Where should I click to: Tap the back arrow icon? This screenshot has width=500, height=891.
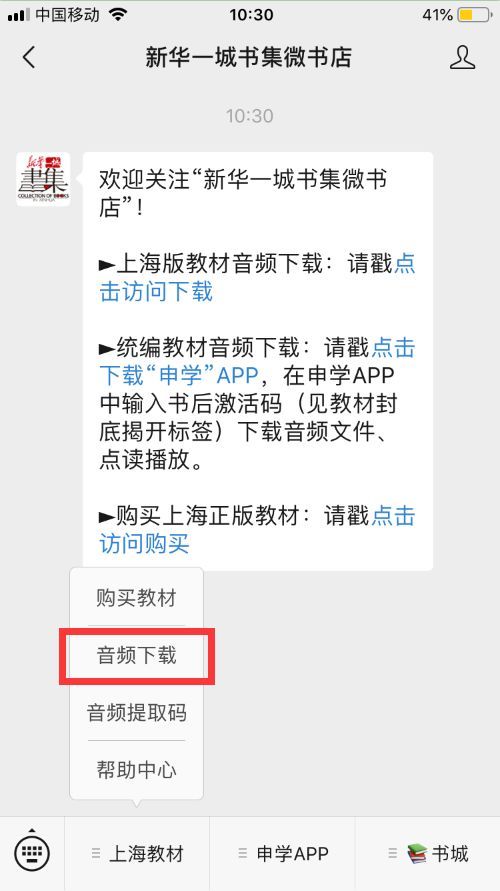29,57
